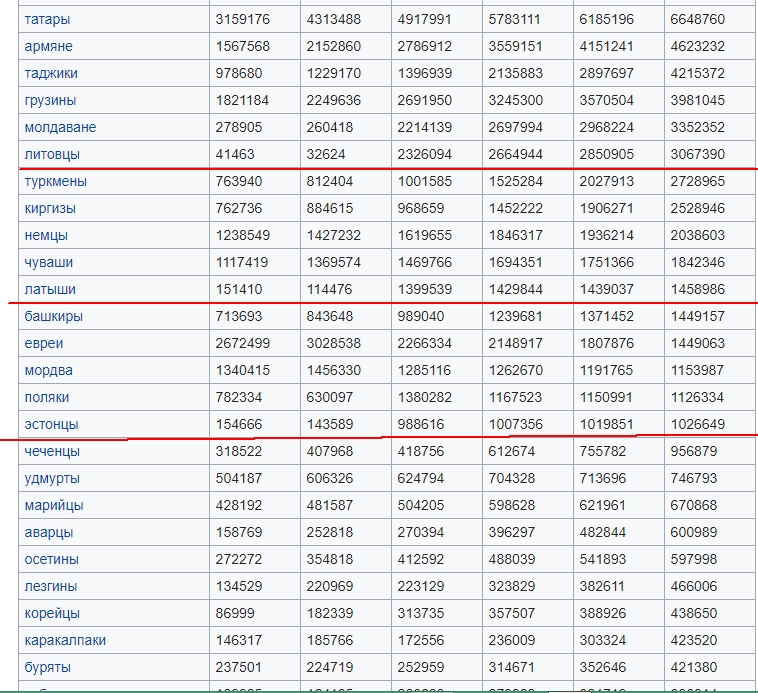758x693 pixels.
Task: Open the аварцы link
Action: point(49,533)
